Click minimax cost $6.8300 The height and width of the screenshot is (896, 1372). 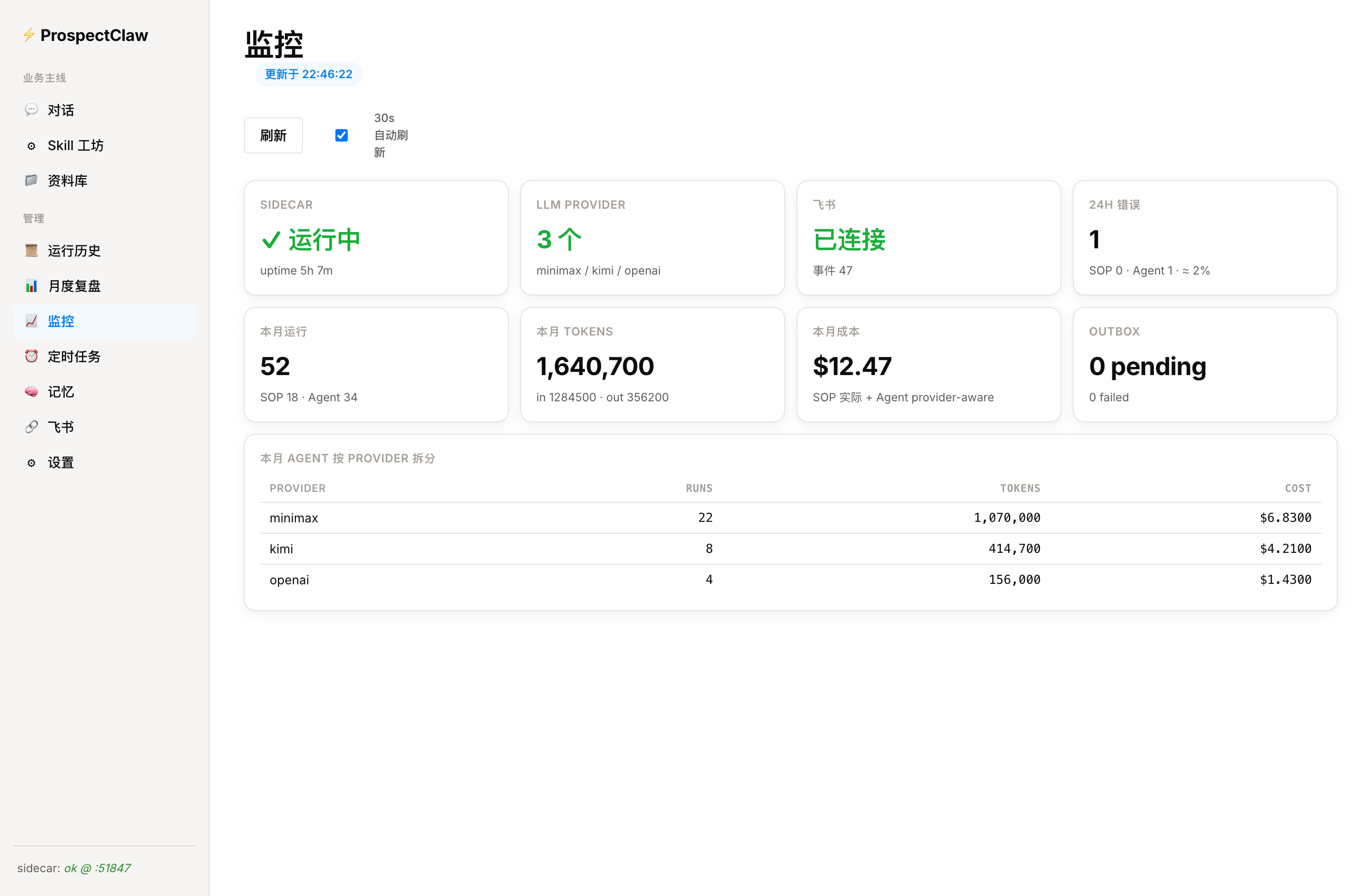1285,518
